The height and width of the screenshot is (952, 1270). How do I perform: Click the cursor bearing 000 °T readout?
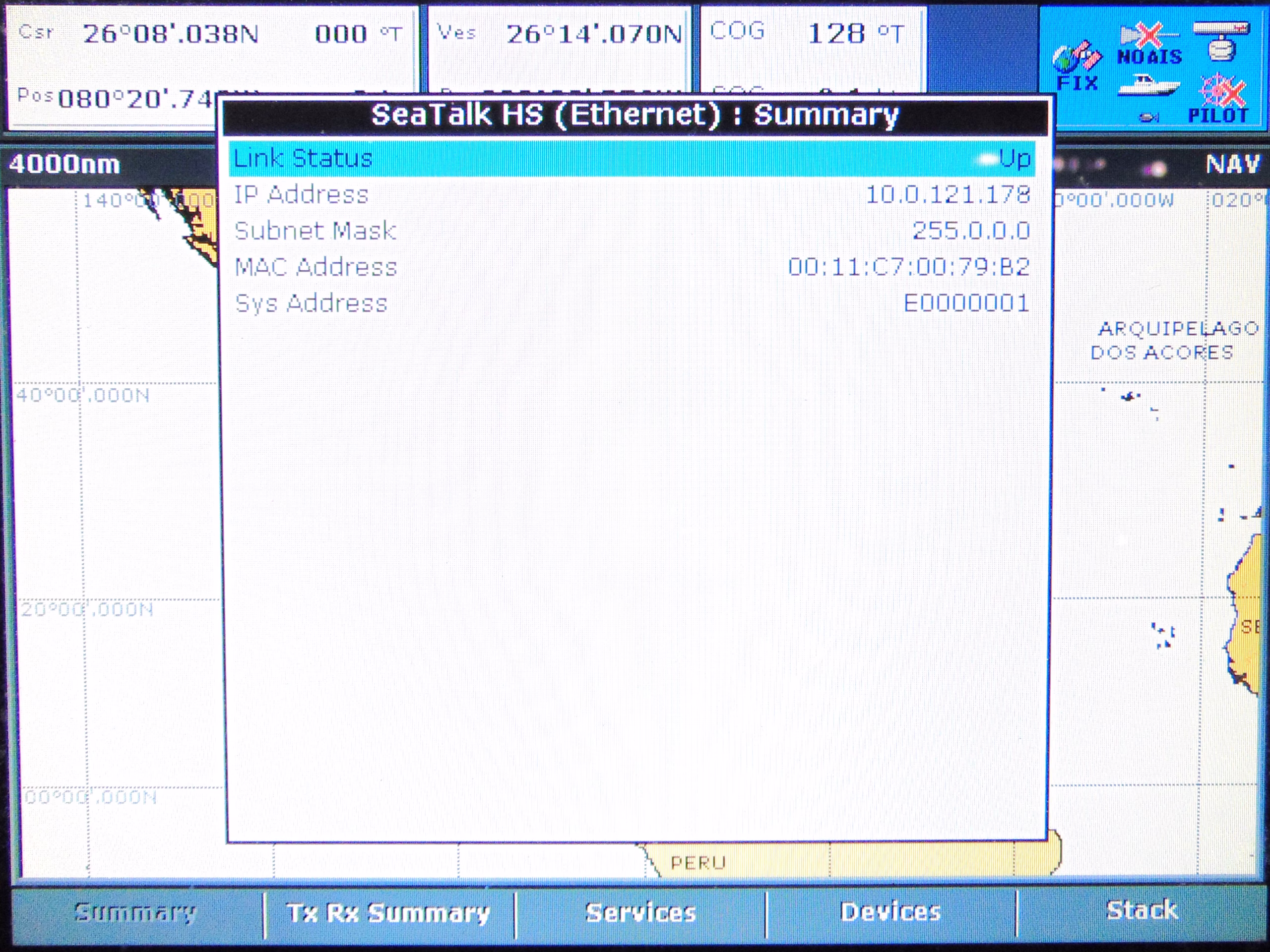(358, 34)
